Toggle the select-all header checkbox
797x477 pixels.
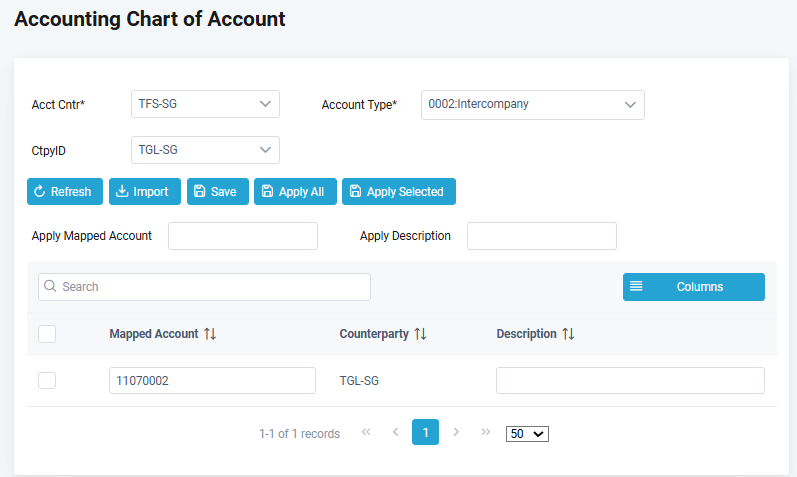(x=47, y=334)
